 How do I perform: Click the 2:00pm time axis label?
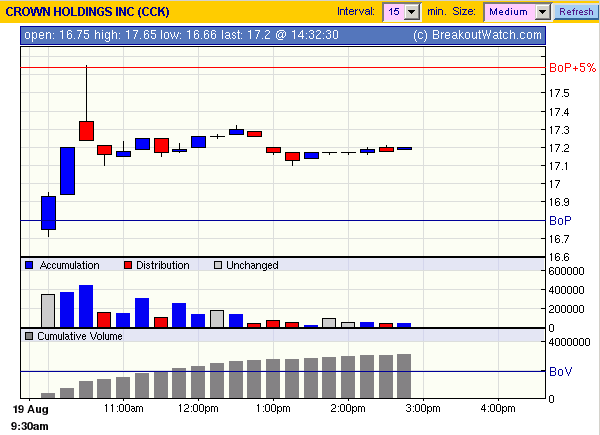pyautogui.click(x=348, y=409)
